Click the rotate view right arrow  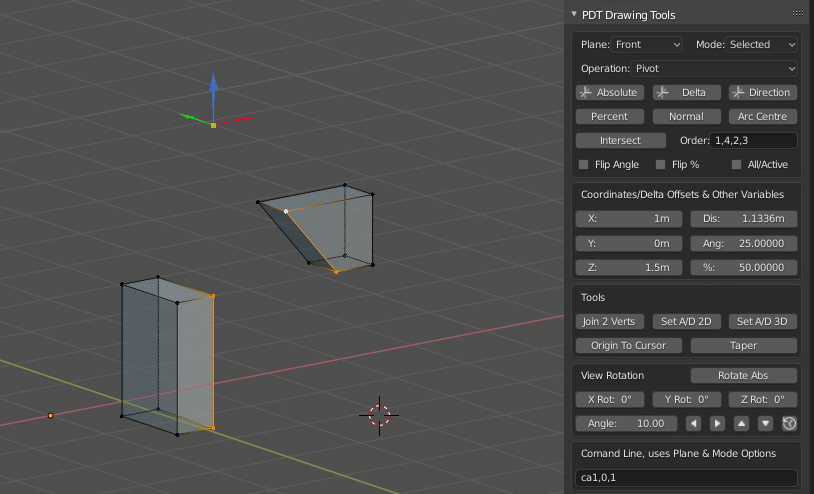[x=717, y=423]
